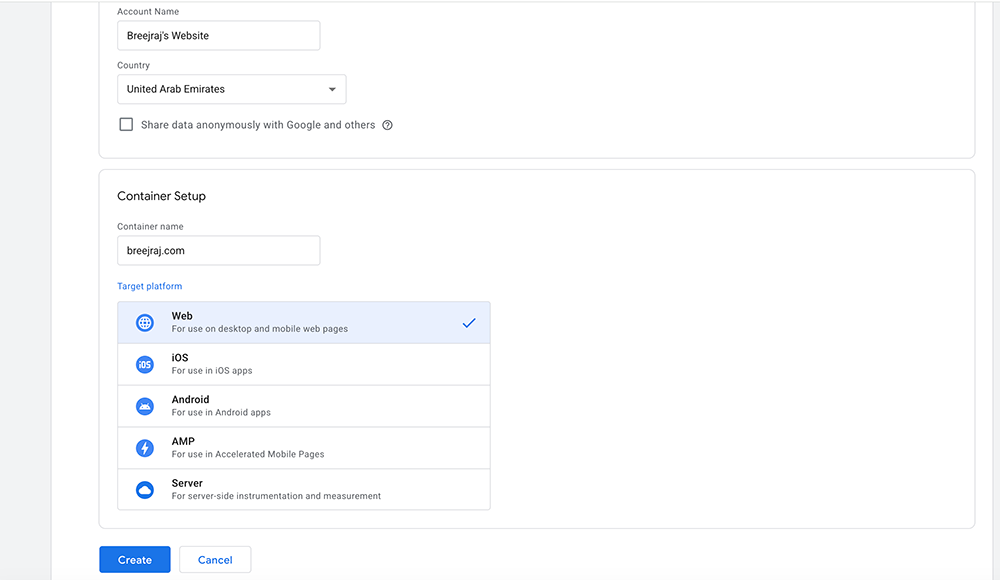Click the iOS platform icon

pos(145,364)
